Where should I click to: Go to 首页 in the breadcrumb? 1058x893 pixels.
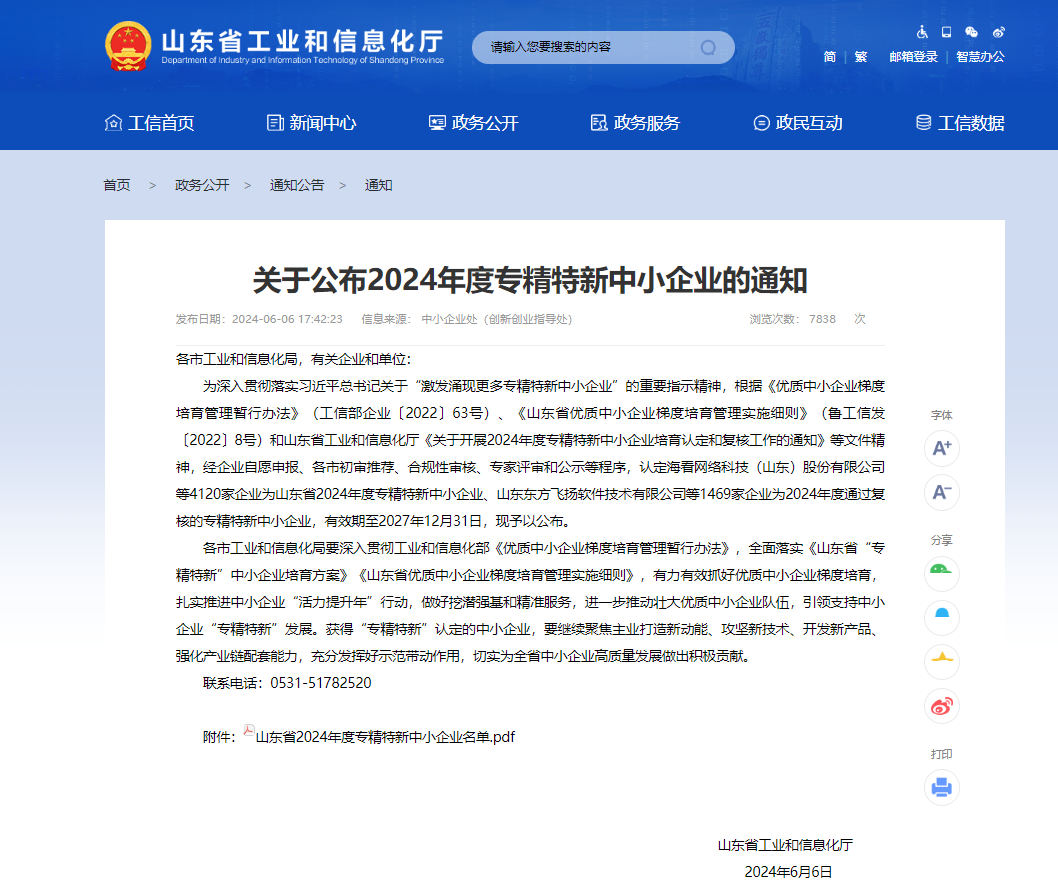coord(117,185)
